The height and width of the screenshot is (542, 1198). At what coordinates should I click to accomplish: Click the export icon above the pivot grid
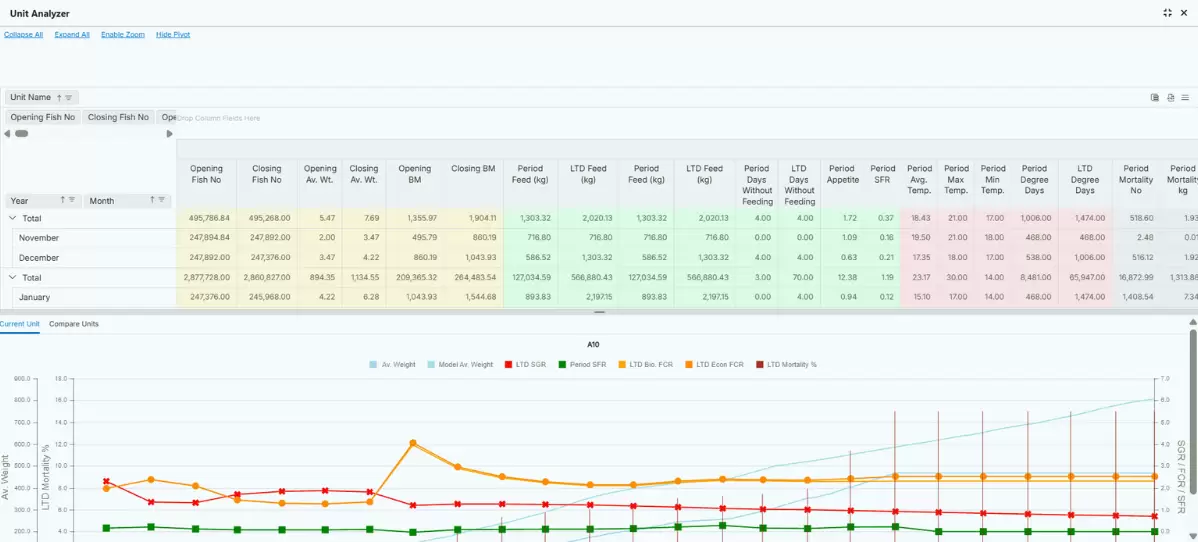point(1170,98)
